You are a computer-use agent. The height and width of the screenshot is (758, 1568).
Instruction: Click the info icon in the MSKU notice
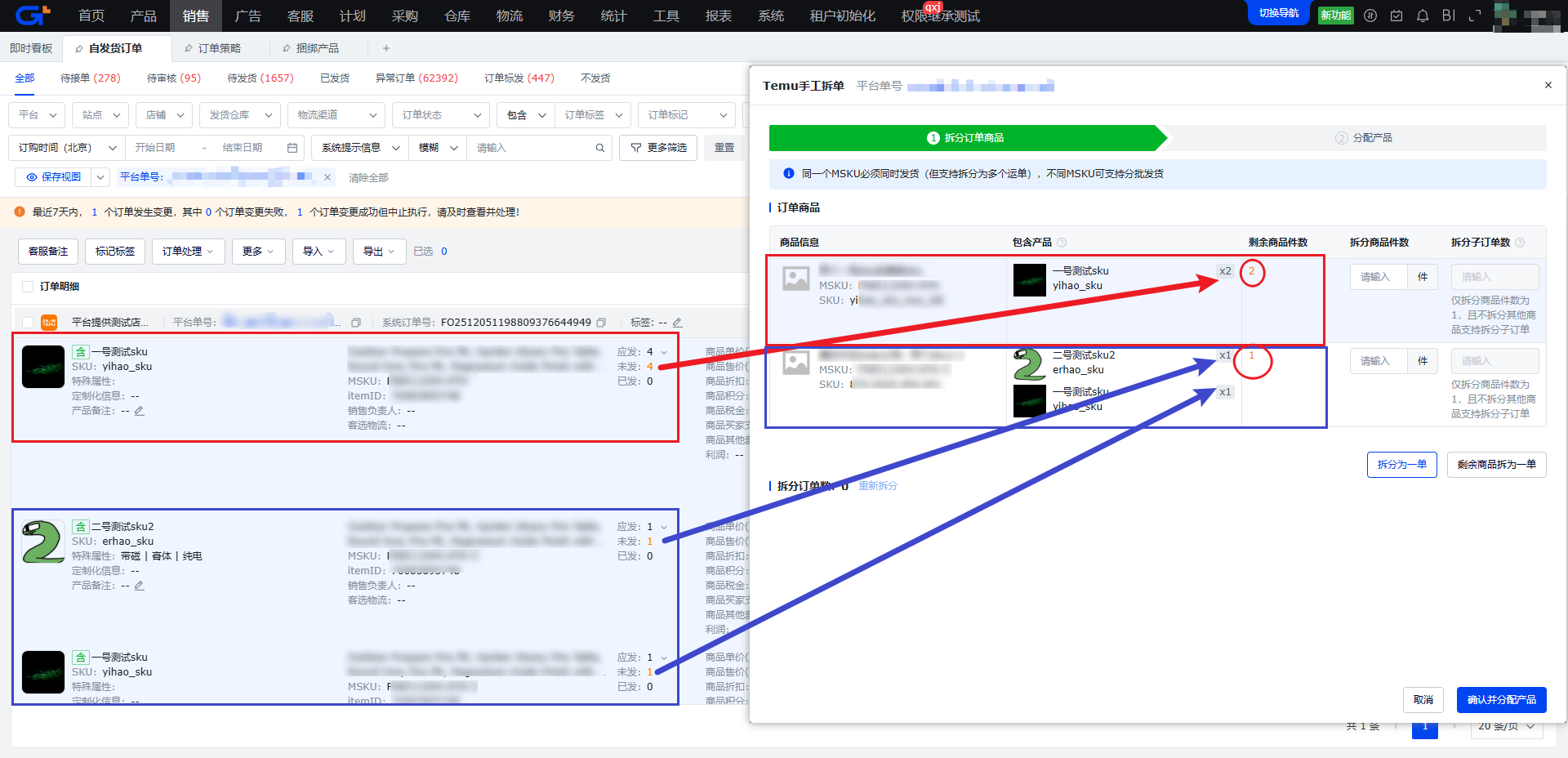pyautogui.click(x=789, y=174)
